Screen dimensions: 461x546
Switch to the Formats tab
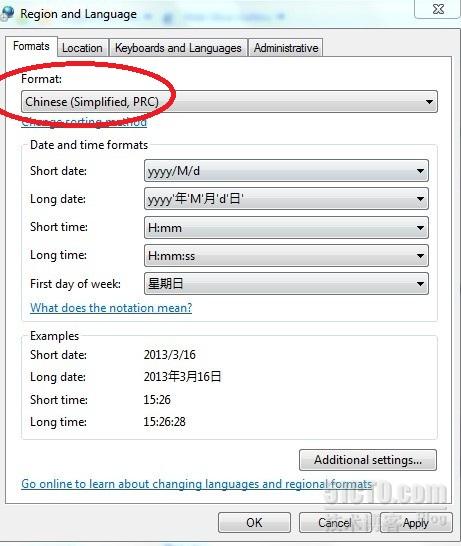(31, 46)
